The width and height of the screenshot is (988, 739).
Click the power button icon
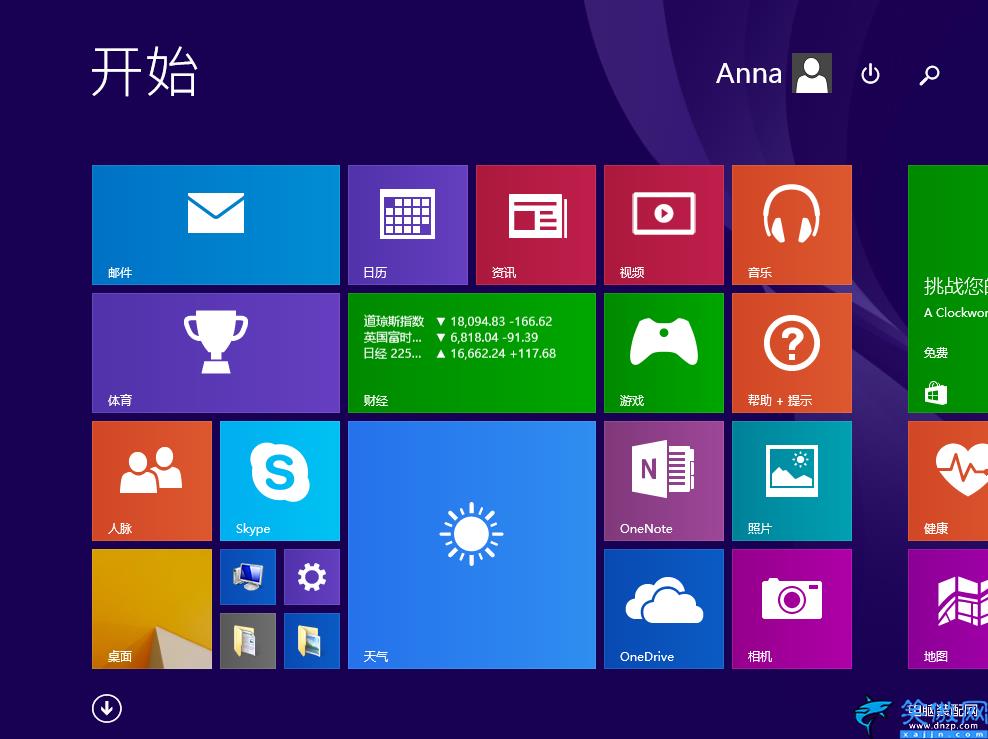pyautogui.click(x=870, y=74)
